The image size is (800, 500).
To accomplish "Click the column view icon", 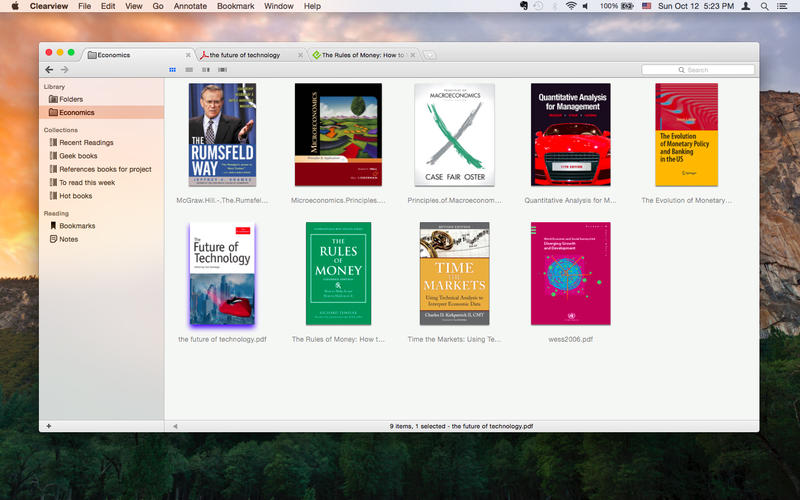I will click(x=206, y=70).
